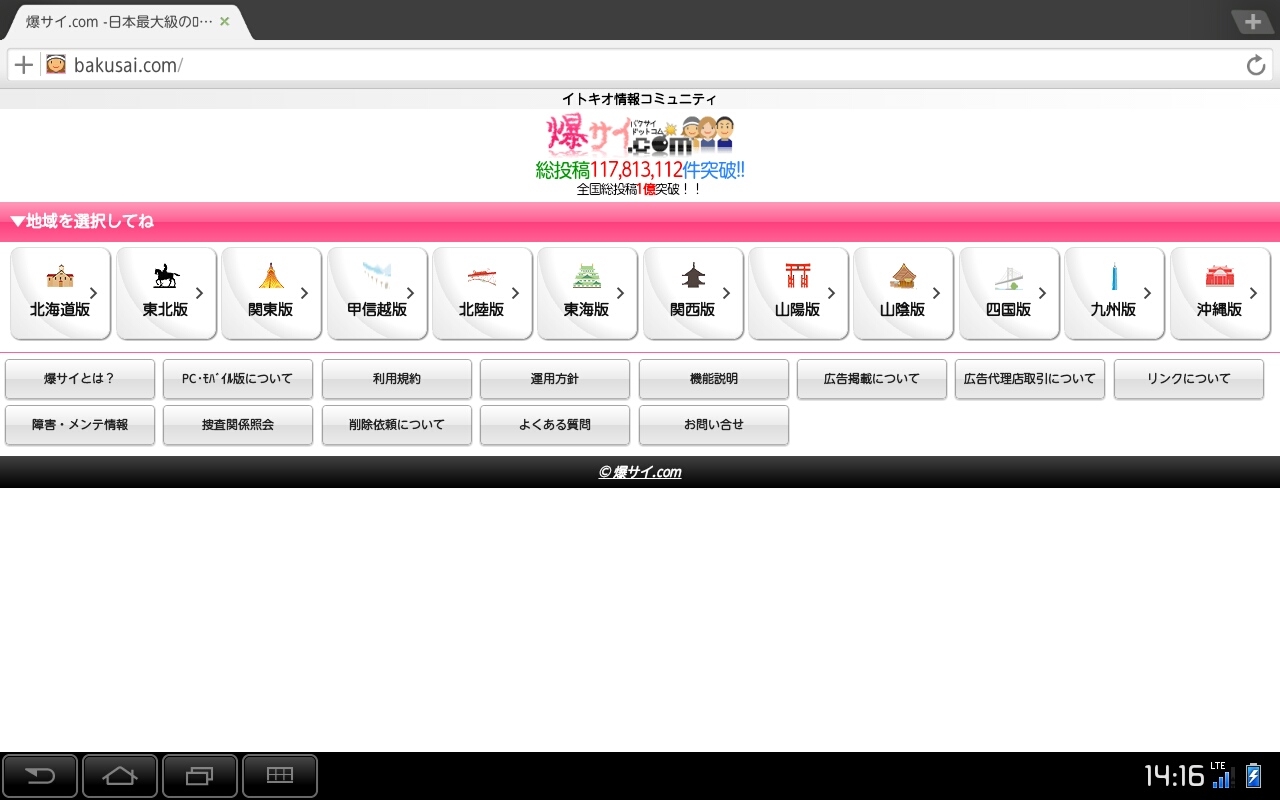Open the 四国版 region board
This screenshot has height=800, width=1280.
click(x=1009, y=293)
